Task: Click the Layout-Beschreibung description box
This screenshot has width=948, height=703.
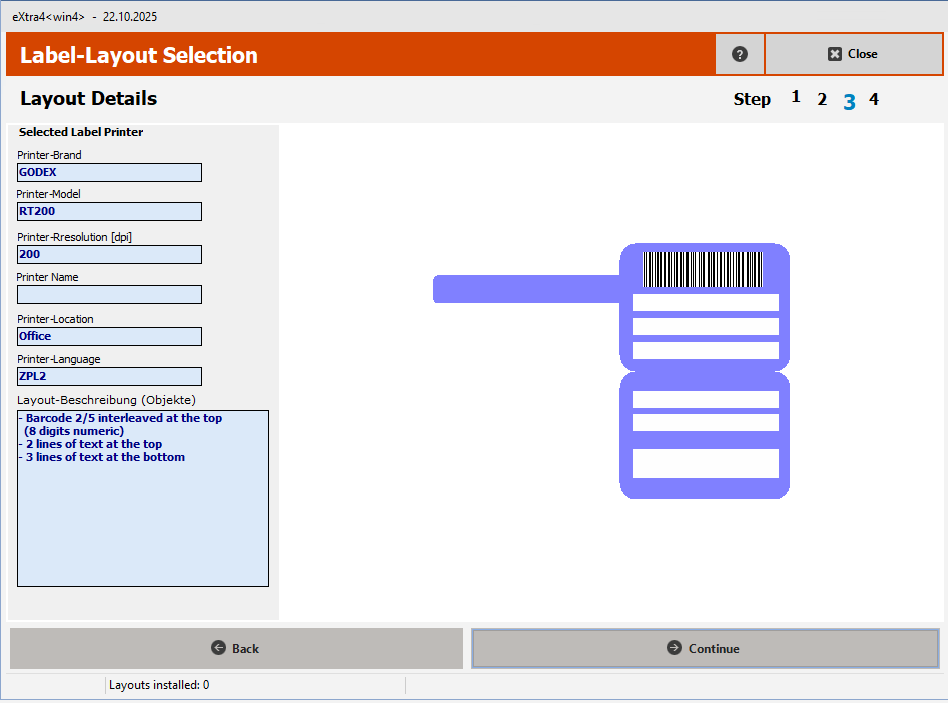Action: point(142,498)
